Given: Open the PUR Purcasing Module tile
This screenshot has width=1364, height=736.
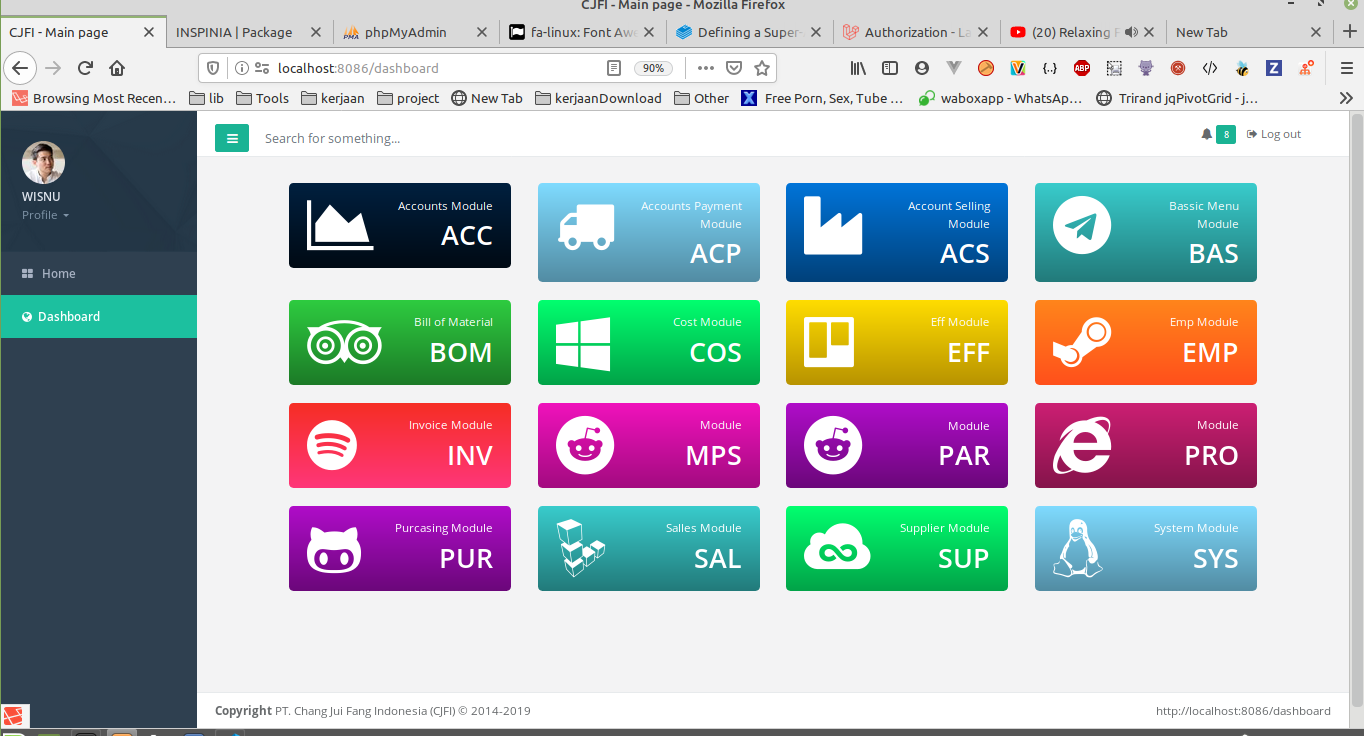Looking at the screenshot, I should [x=400, y=548].
